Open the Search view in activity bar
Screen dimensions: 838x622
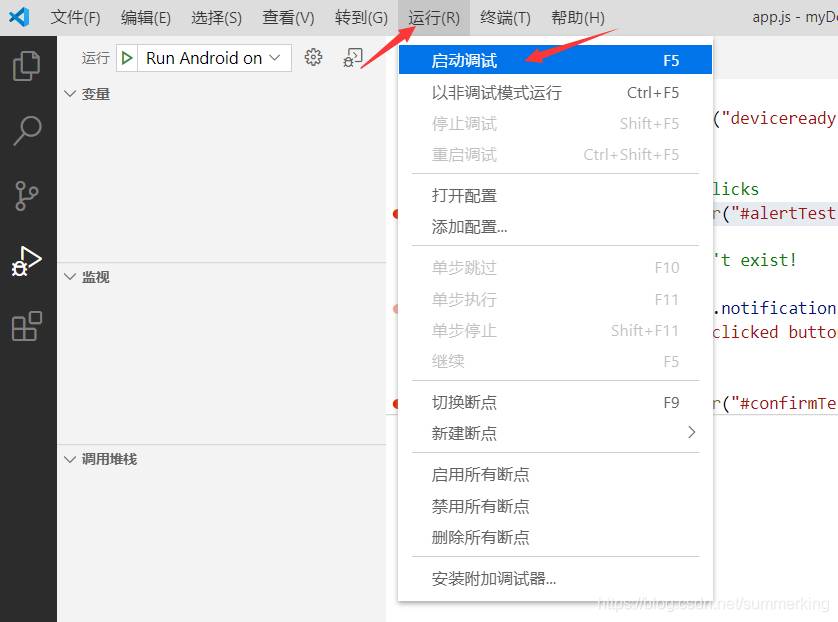tap(27, 130)
